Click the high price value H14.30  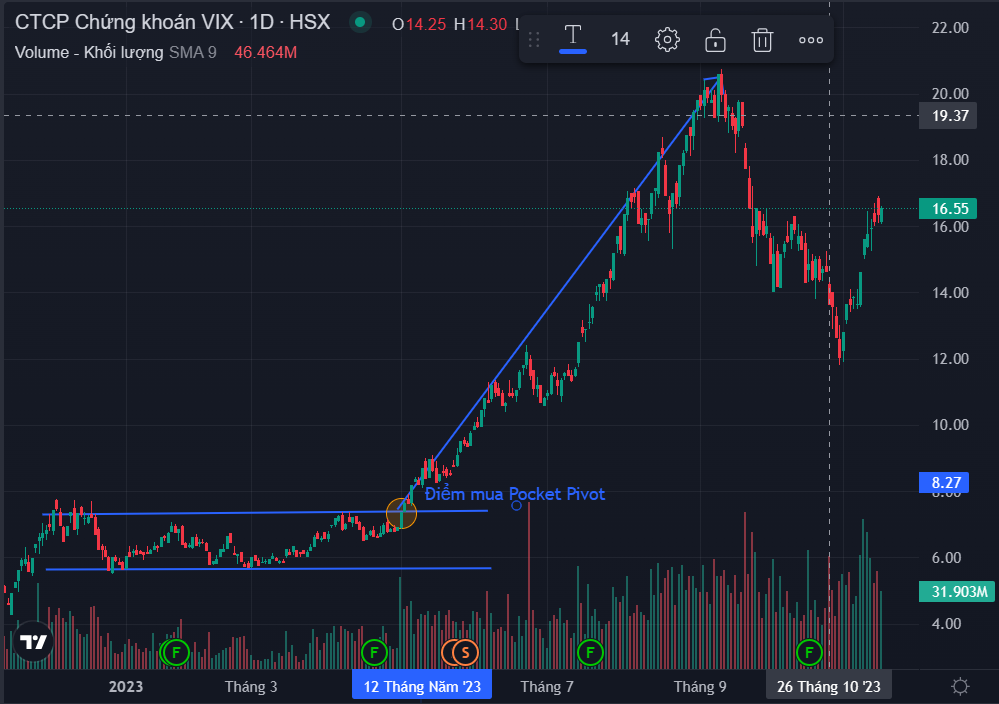tap(480, 24)
